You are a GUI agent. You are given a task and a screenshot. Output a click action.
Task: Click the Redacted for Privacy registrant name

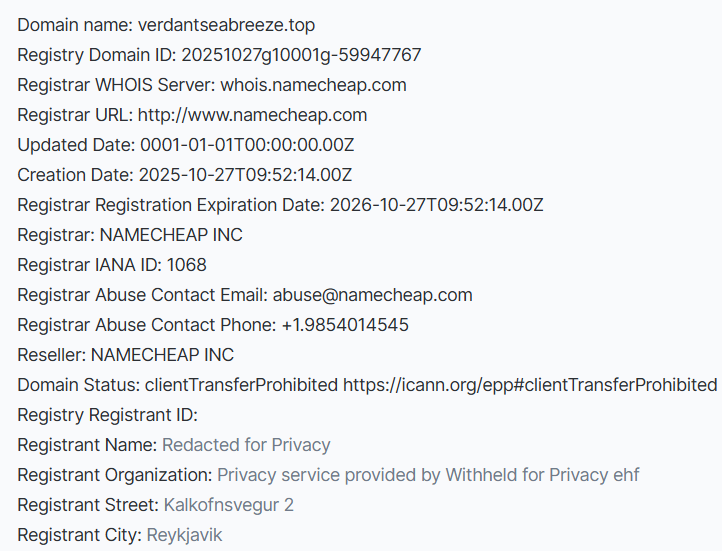(x=246, y=445)
